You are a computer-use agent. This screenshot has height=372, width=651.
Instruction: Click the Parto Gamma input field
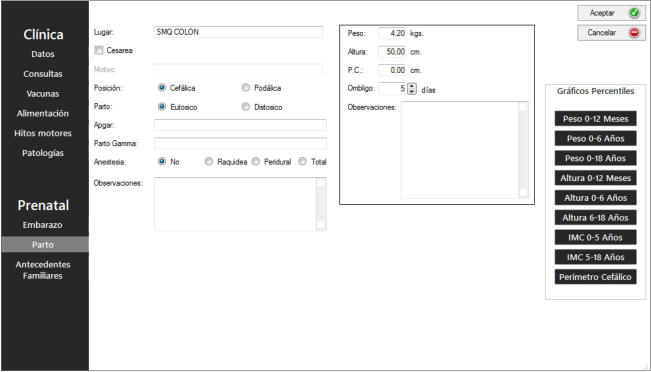(x=240, y=143)
